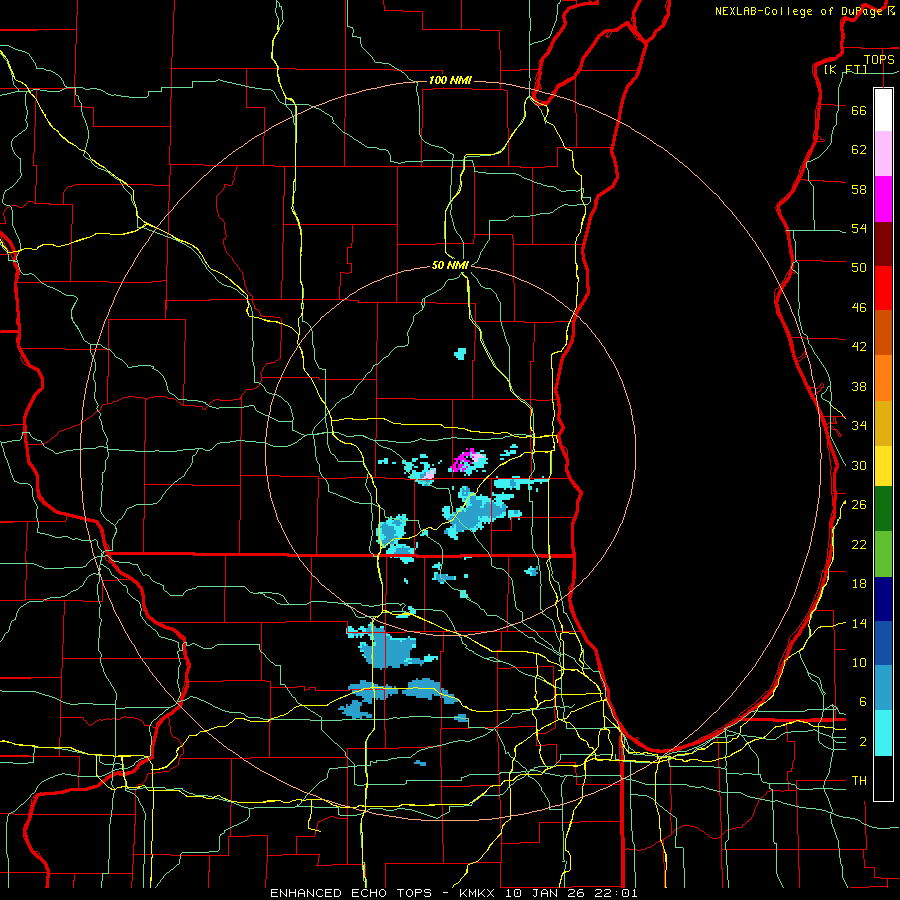Choose the dark green legend band
The image size is (900, 900).
pos(883,509)
